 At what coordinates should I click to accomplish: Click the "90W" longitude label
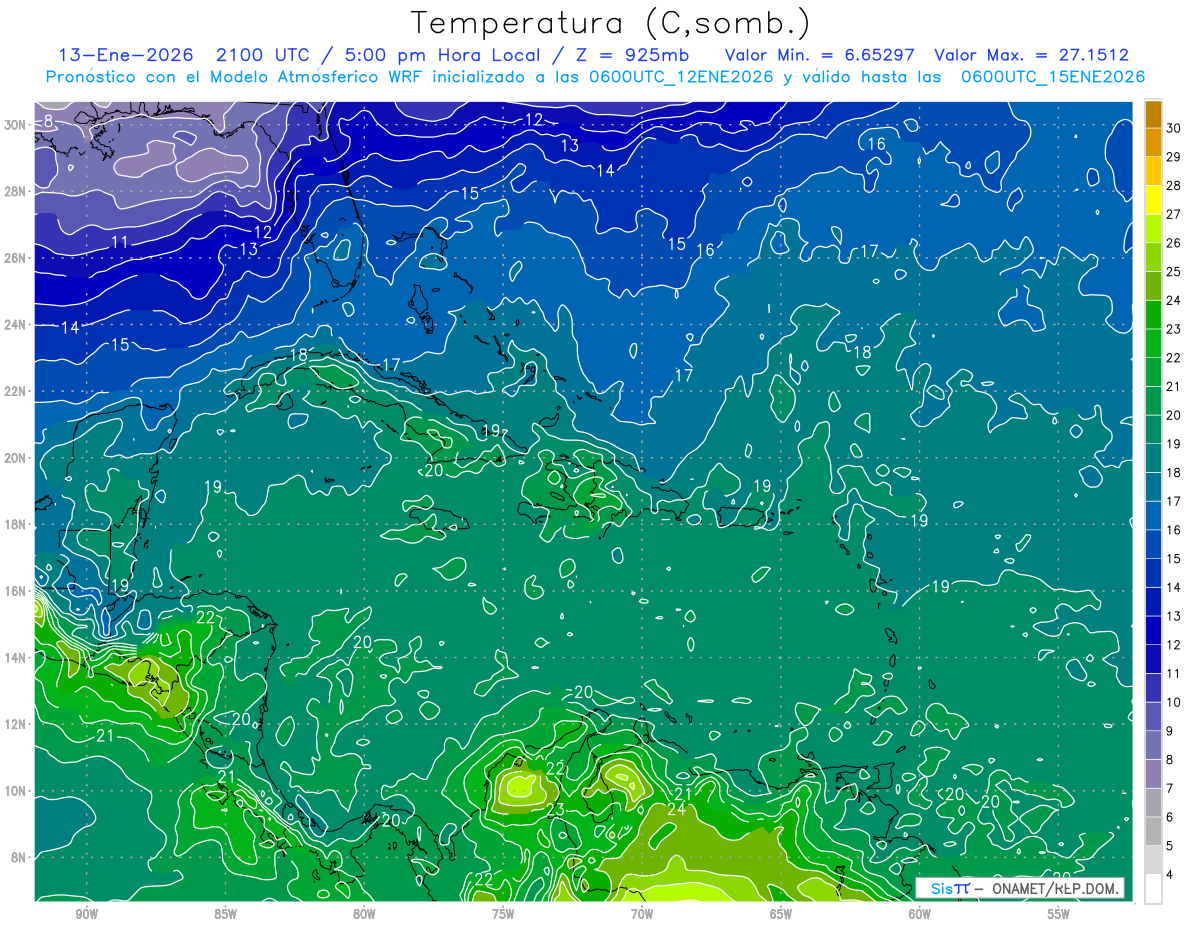(86, 914)
